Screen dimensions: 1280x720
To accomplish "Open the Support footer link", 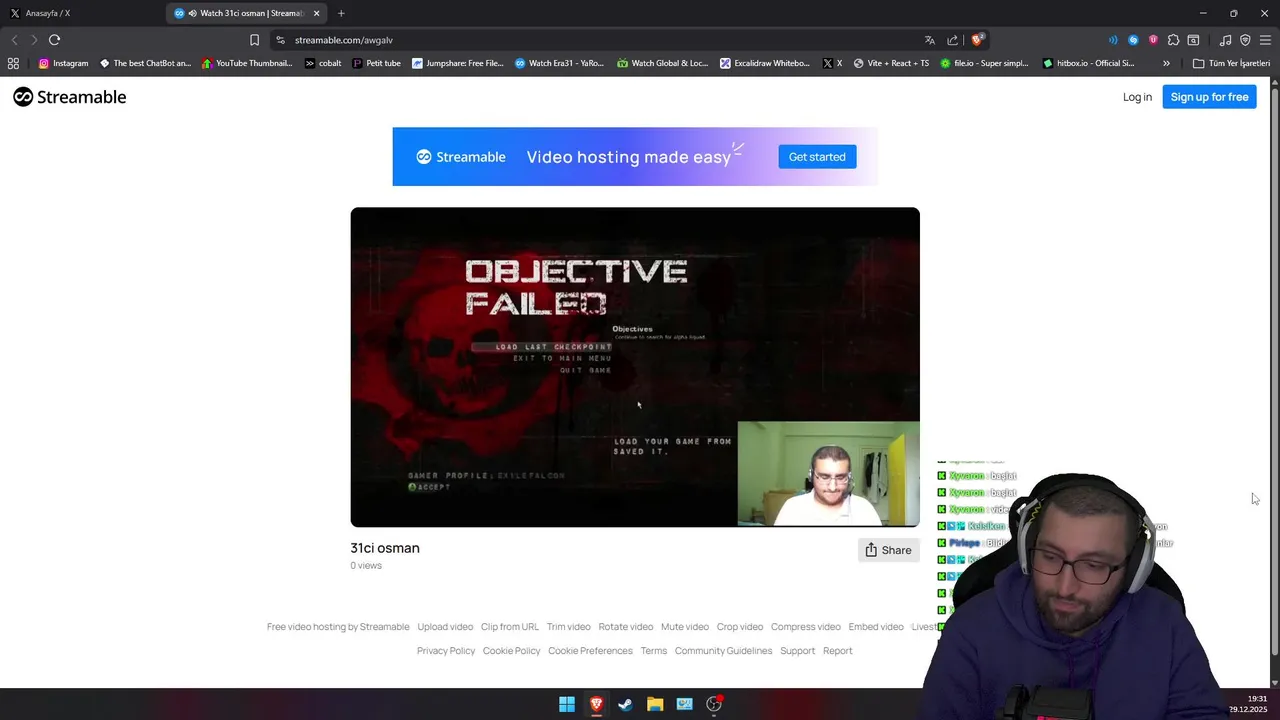I will click(797, 651).
